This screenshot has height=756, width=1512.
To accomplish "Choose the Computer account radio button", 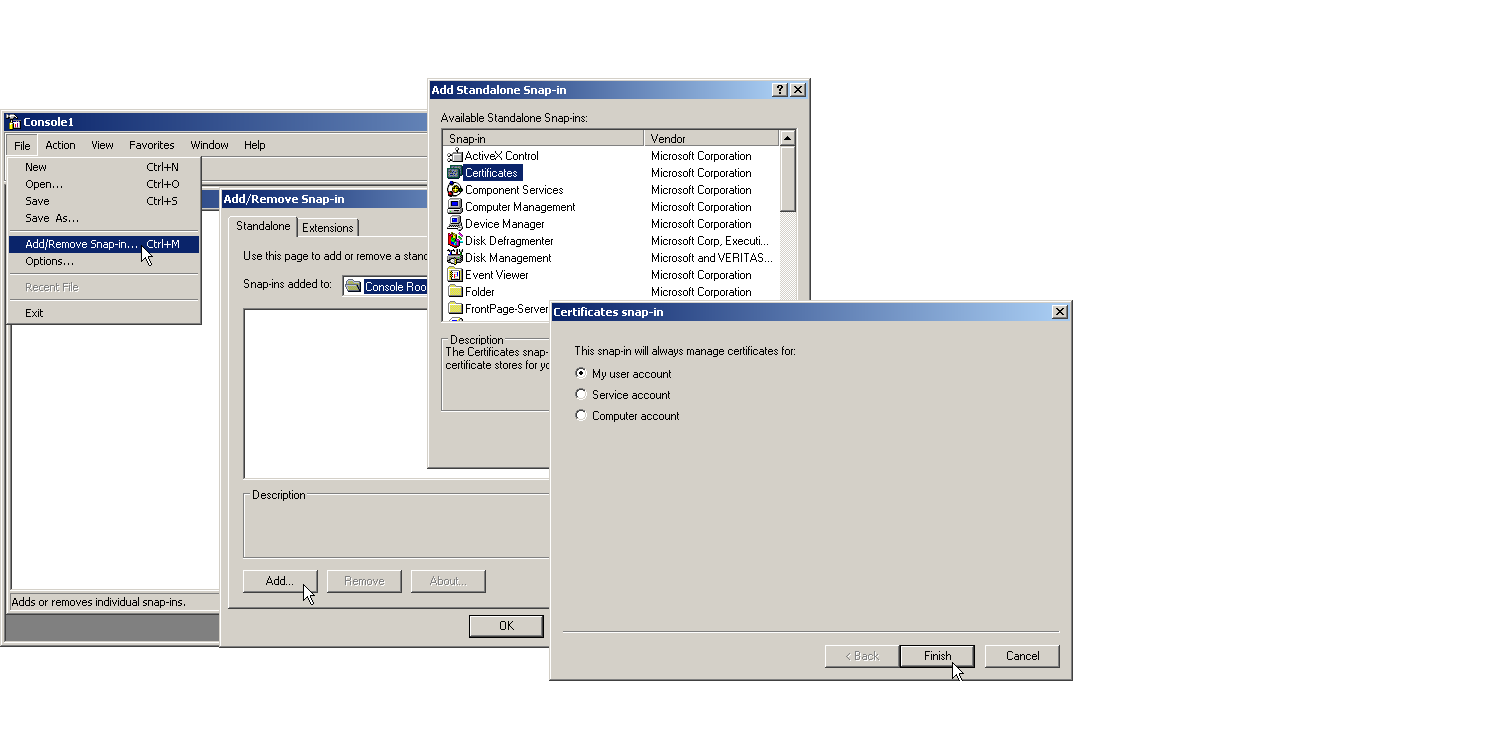I will (581, 415).
